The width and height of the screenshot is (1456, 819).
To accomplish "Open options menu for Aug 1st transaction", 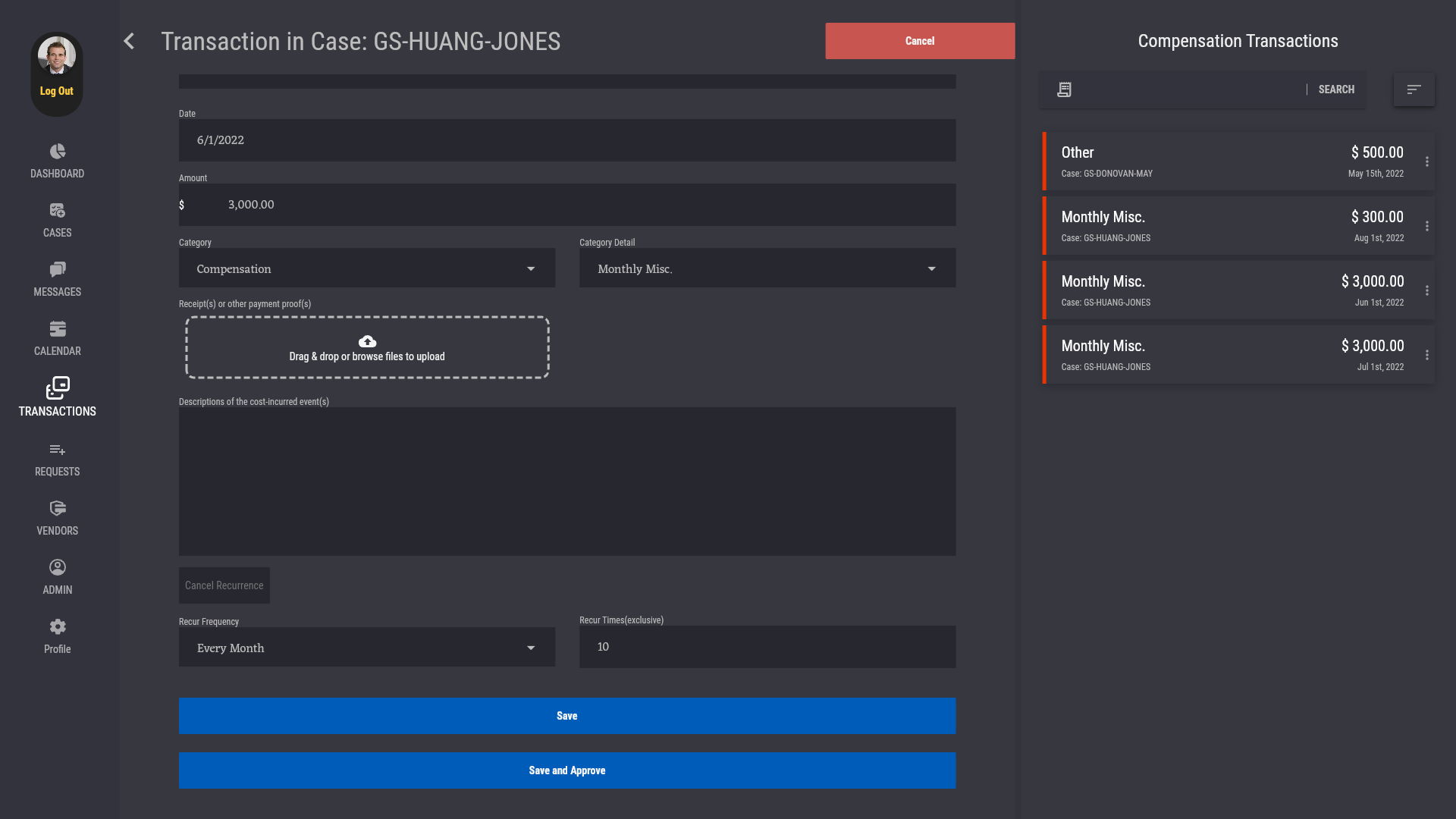I will click(x=1426, y=226).
